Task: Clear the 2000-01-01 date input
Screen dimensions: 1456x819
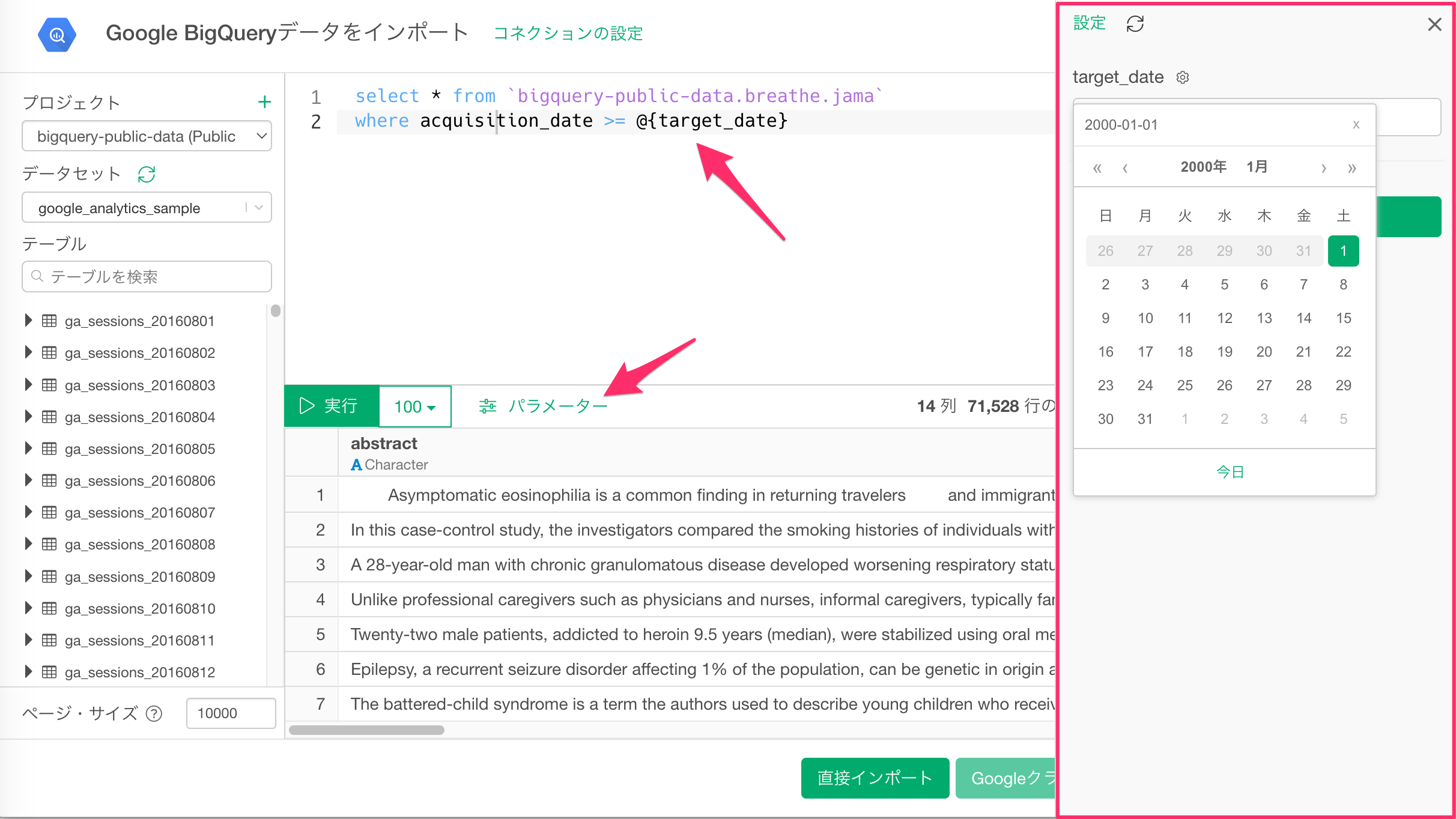Action: click(x=1356, y=124)
